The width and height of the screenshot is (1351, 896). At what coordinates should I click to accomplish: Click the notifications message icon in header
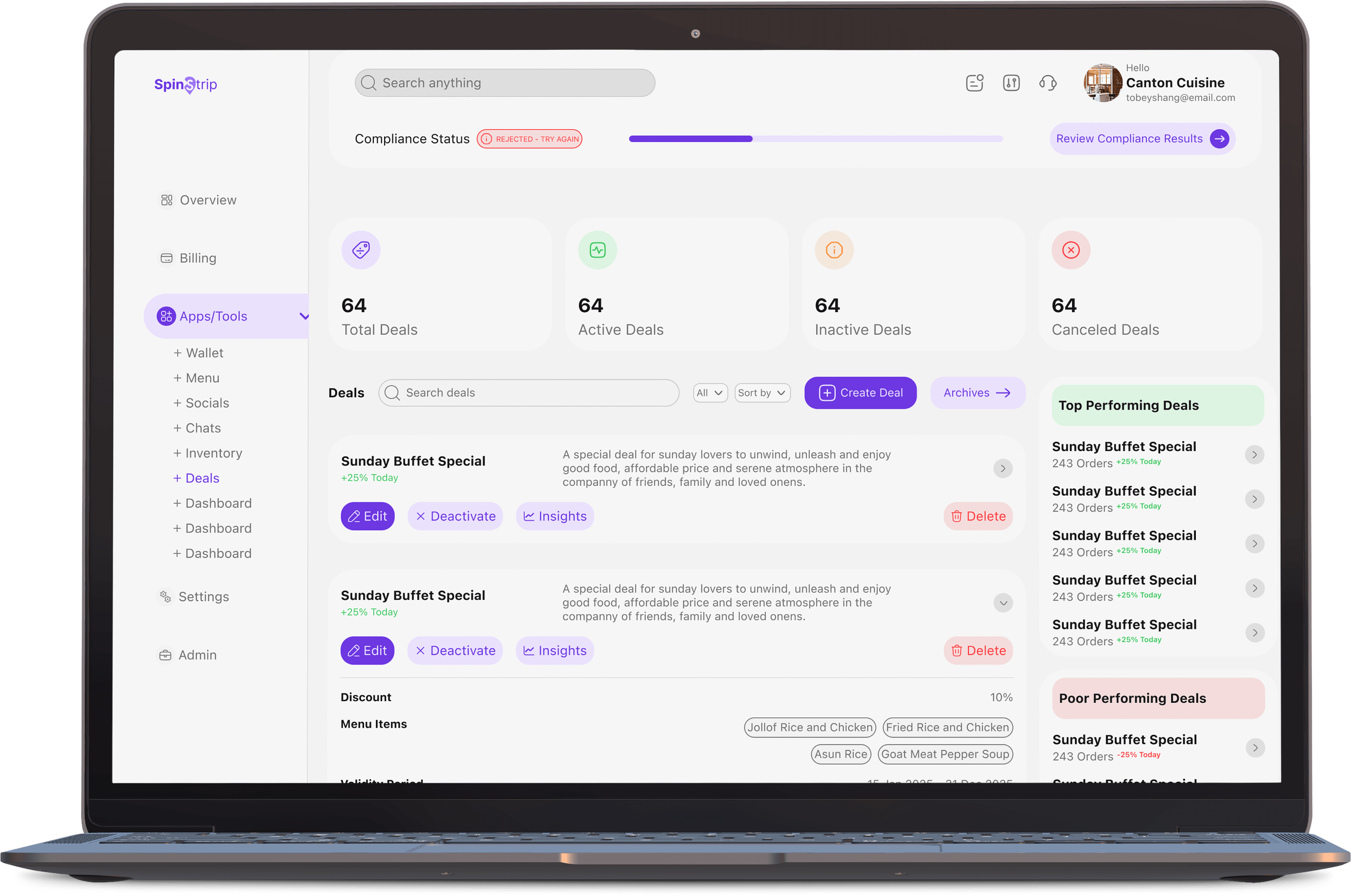975,83
